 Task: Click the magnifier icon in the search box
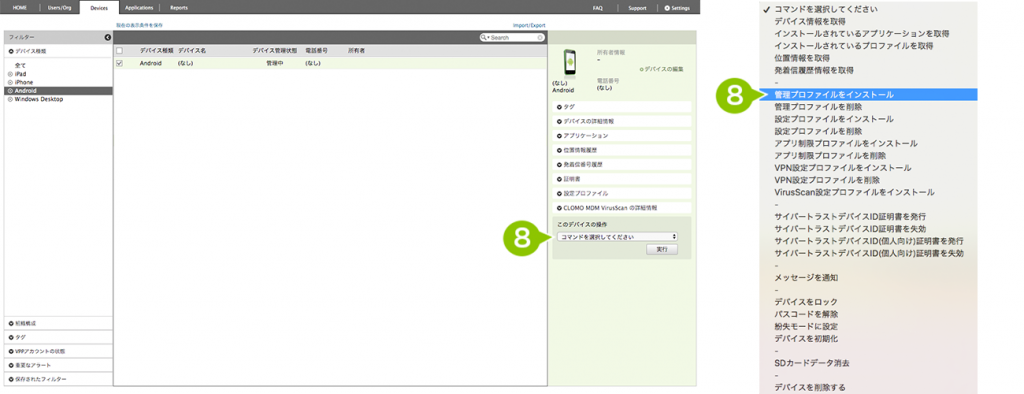pyautogui.click(x=483, y=38)
